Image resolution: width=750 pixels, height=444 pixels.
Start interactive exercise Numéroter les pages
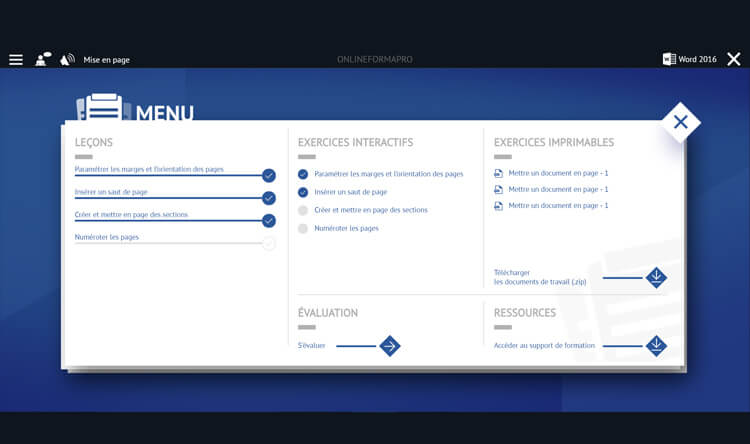346,228
